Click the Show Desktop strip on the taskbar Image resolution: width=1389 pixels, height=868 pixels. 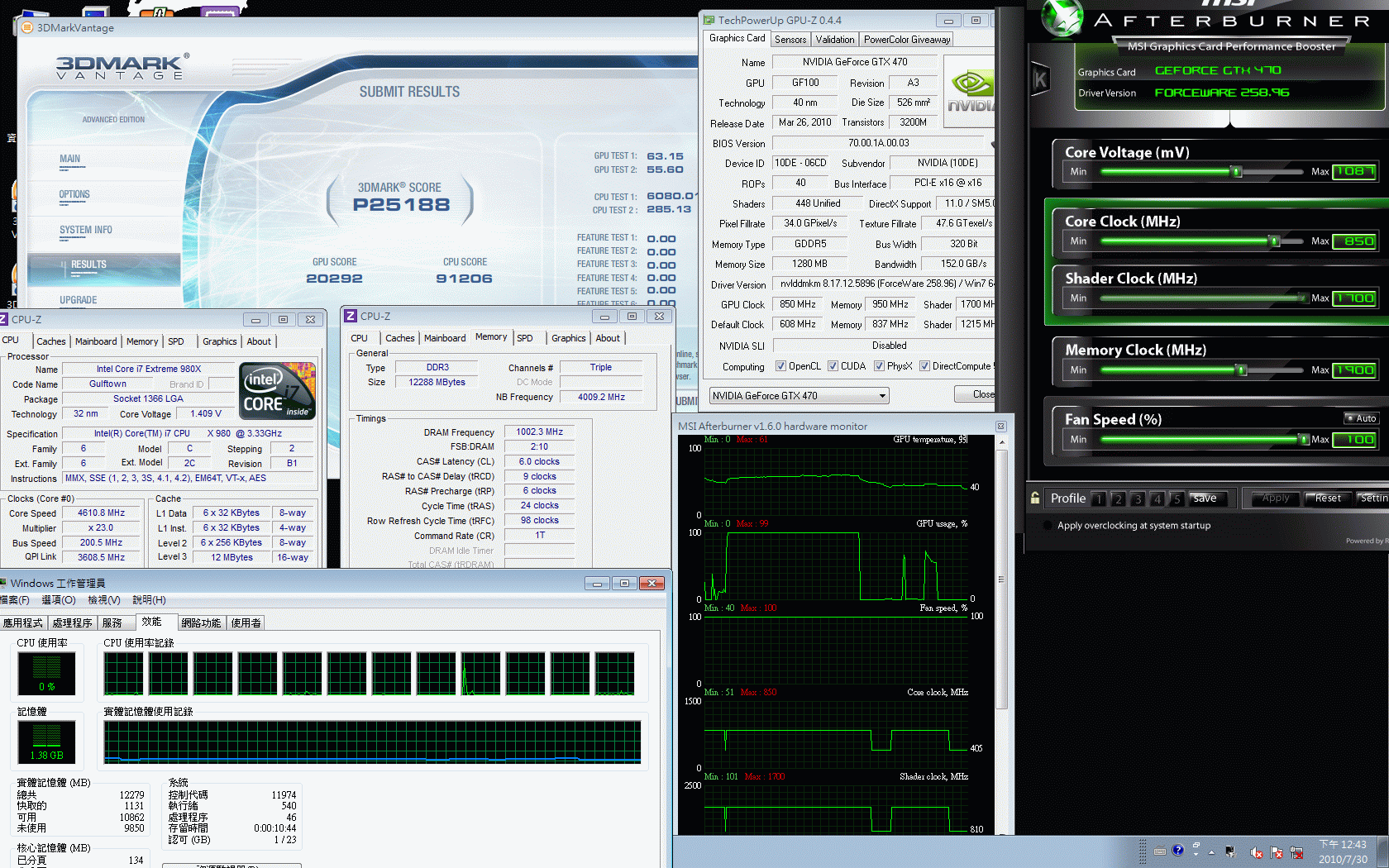[x=1382, y=851]
